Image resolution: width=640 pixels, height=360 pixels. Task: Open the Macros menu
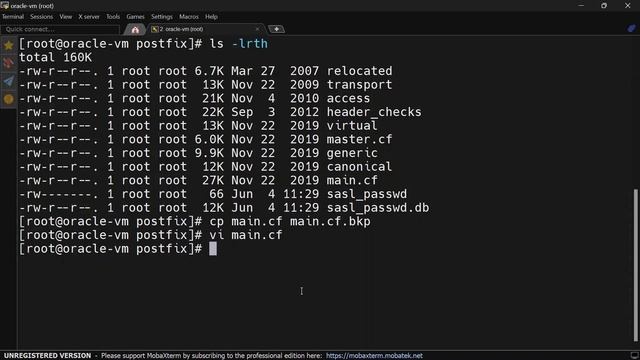pyautogui.click(x=189, y=17)
